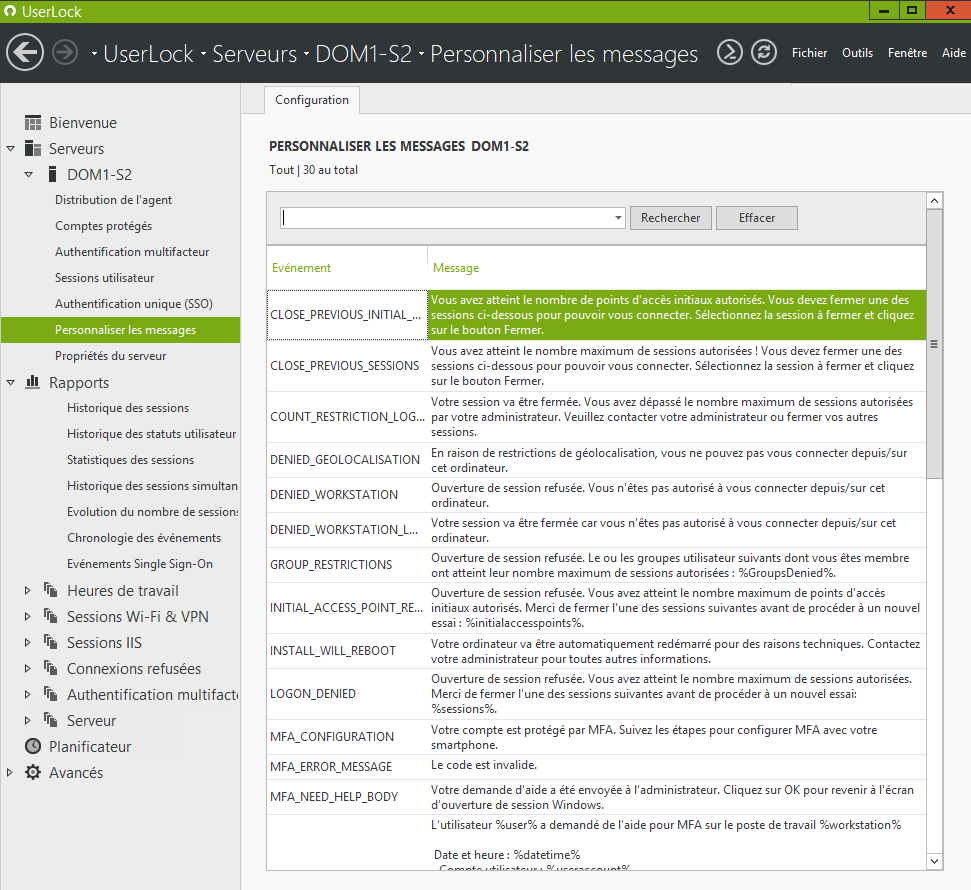Open the Aide menu
Image resolution: width=971 pixels, height=890 pixels.
point(954,53)
